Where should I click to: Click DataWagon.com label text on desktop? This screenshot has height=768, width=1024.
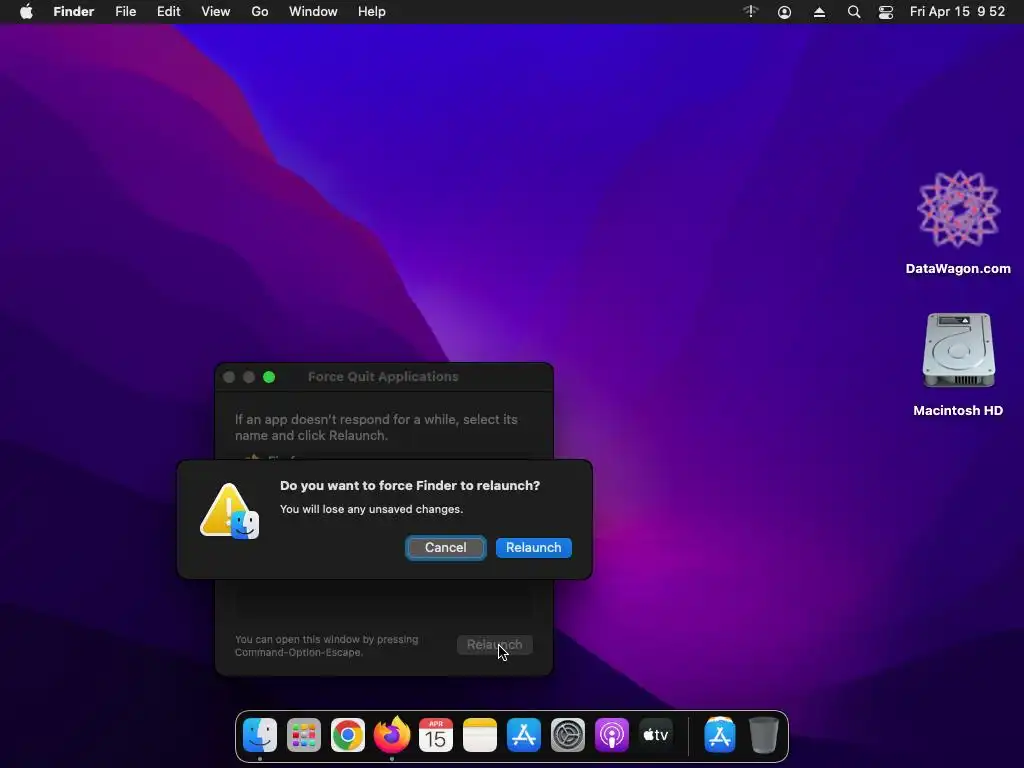[x=958, y=268]
